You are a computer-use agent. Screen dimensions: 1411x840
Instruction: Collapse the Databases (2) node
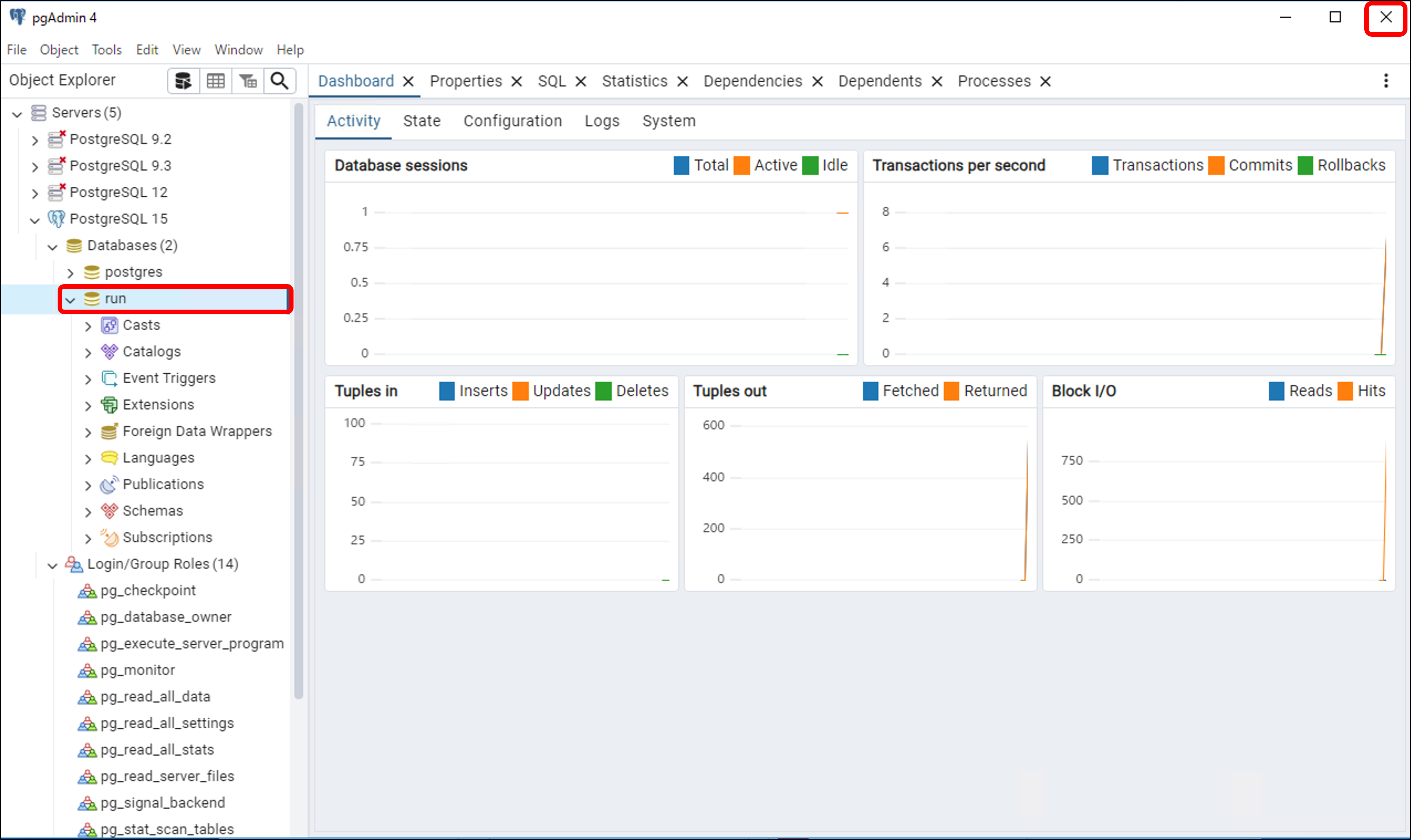click(53, 247)
